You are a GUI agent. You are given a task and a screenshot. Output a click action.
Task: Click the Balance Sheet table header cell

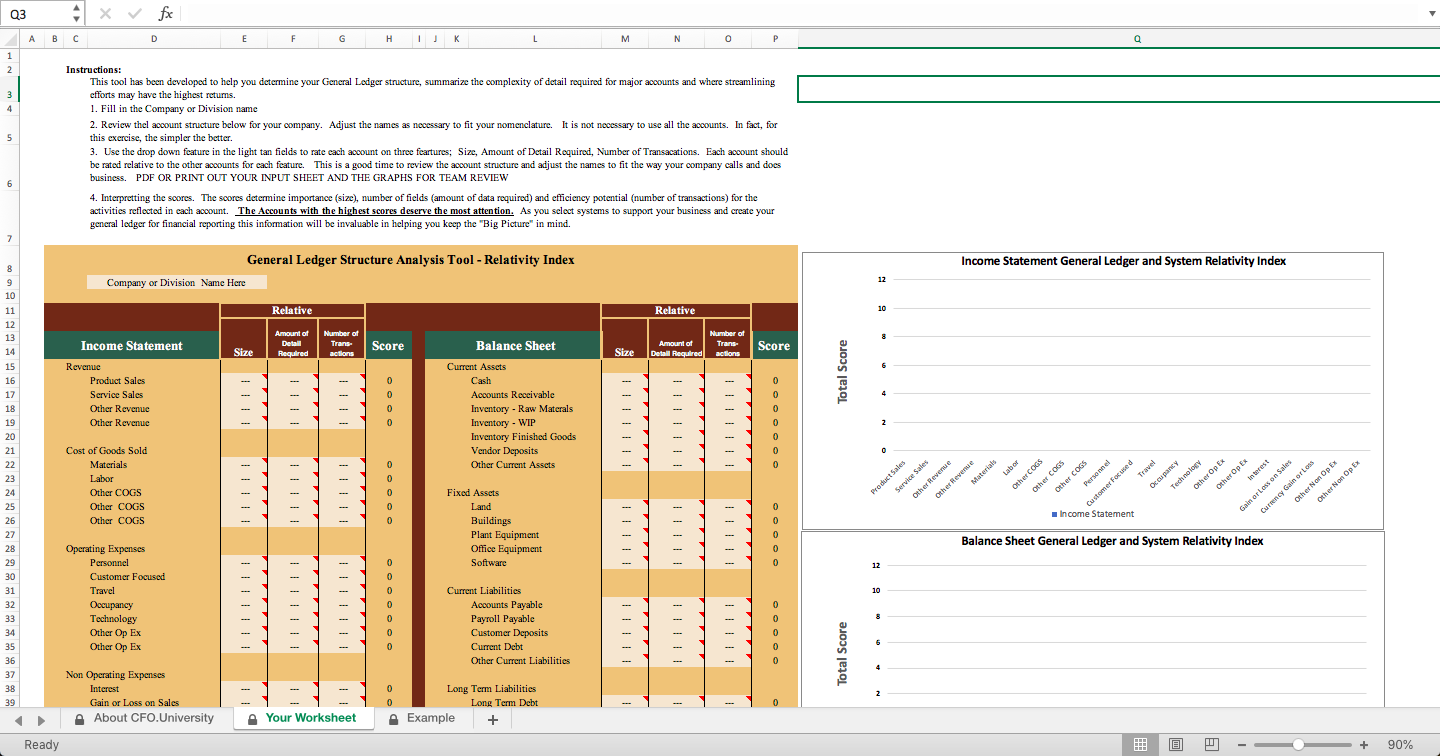pos(514,346)
